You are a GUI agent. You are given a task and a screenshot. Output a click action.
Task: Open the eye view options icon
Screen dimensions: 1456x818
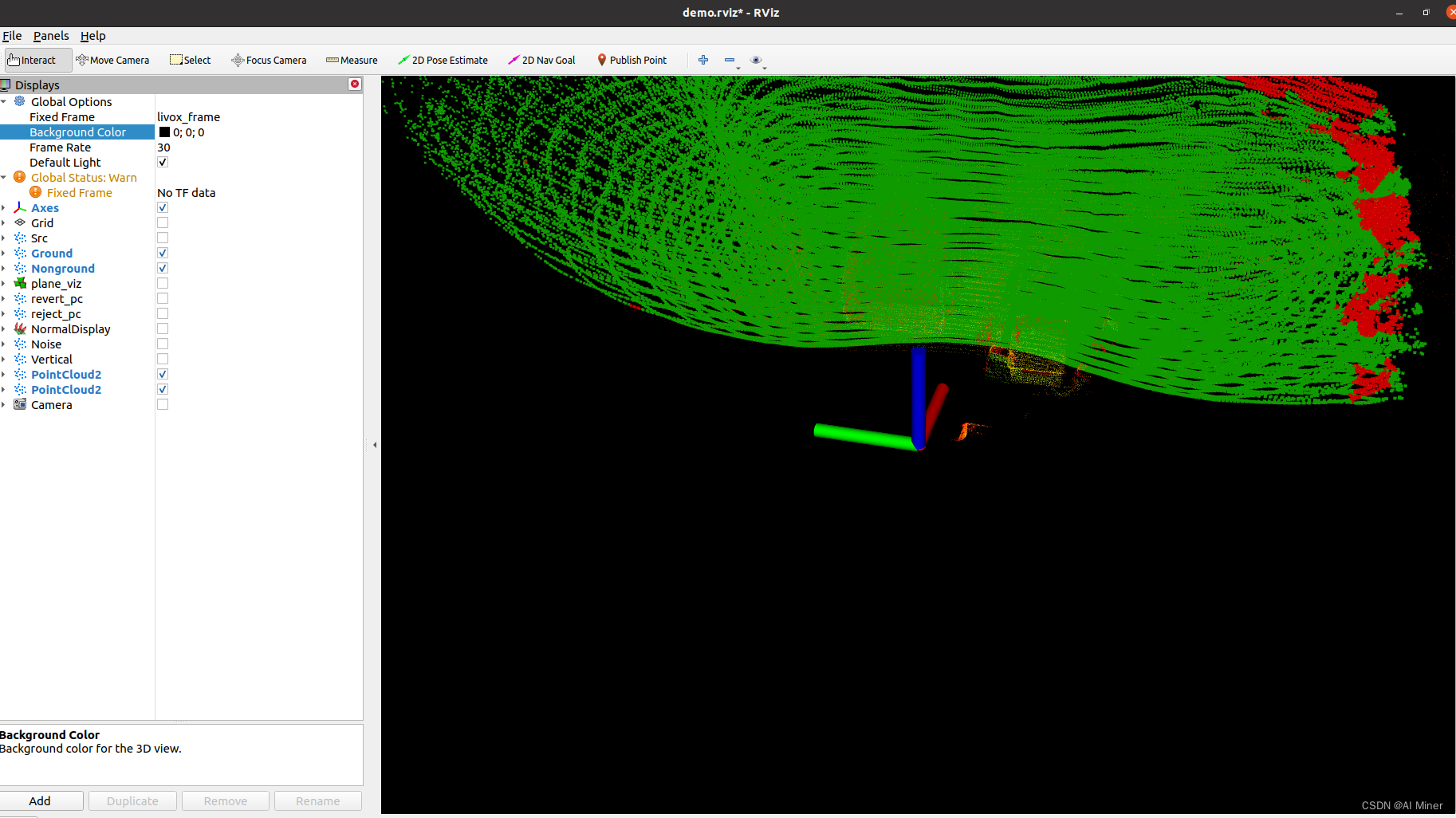click(x=757, y=60)
